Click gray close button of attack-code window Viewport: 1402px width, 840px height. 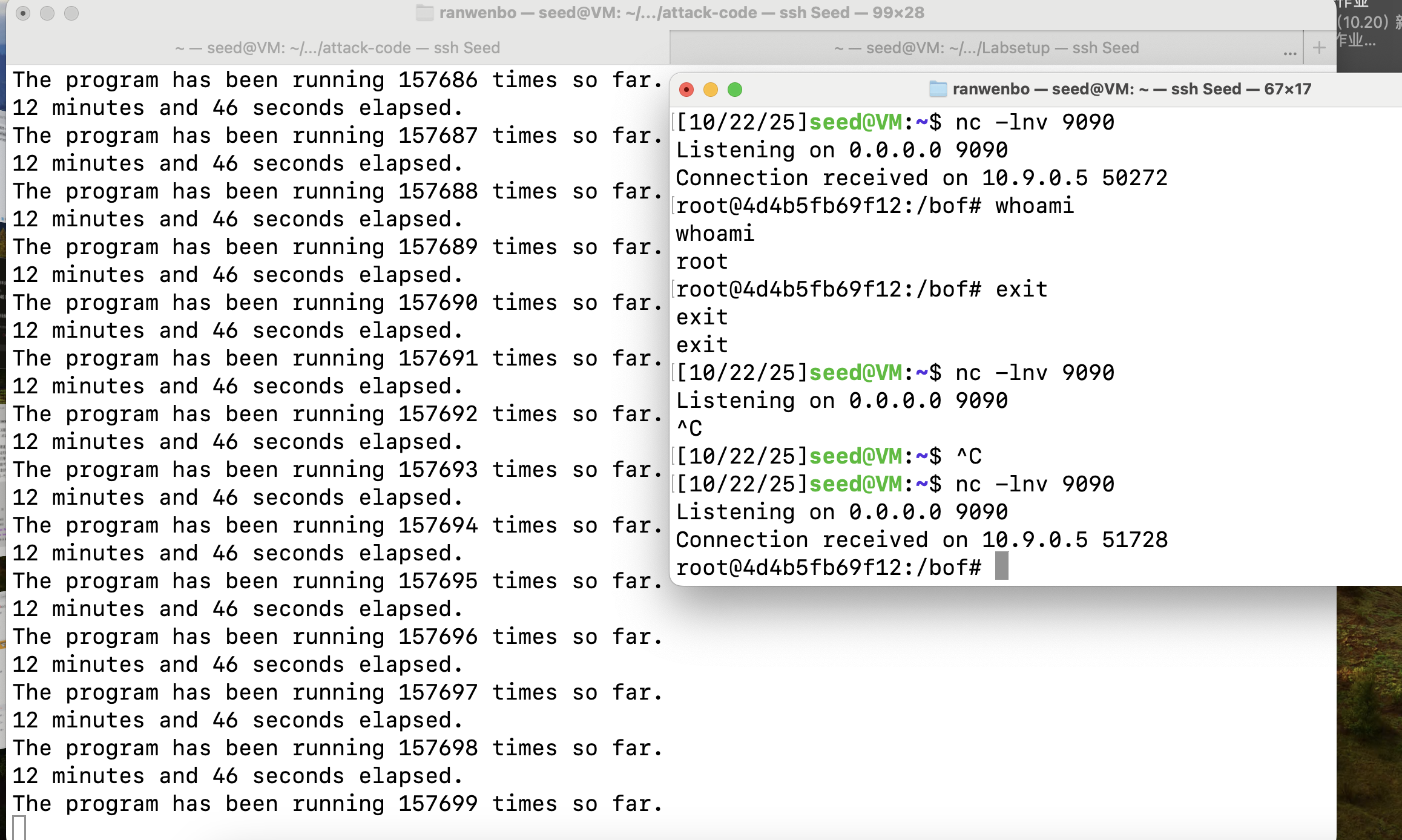pyautogui.click(x=23, y=13)
